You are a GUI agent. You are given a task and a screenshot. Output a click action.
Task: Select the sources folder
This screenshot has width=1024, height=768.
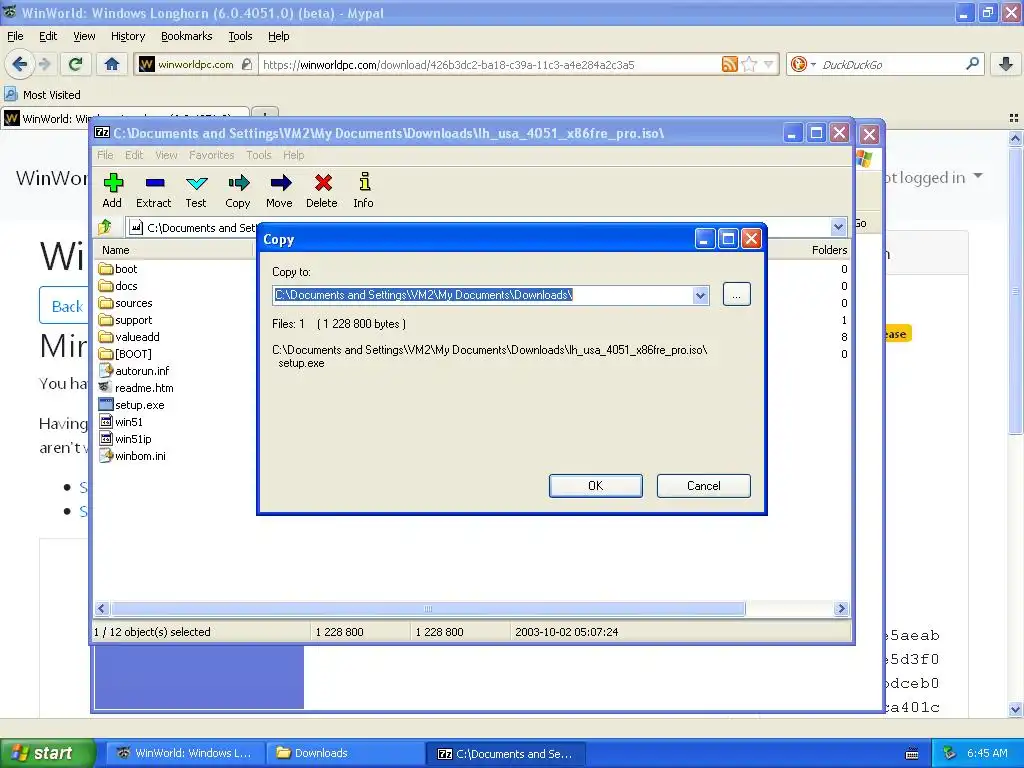[x=125, y=303]
